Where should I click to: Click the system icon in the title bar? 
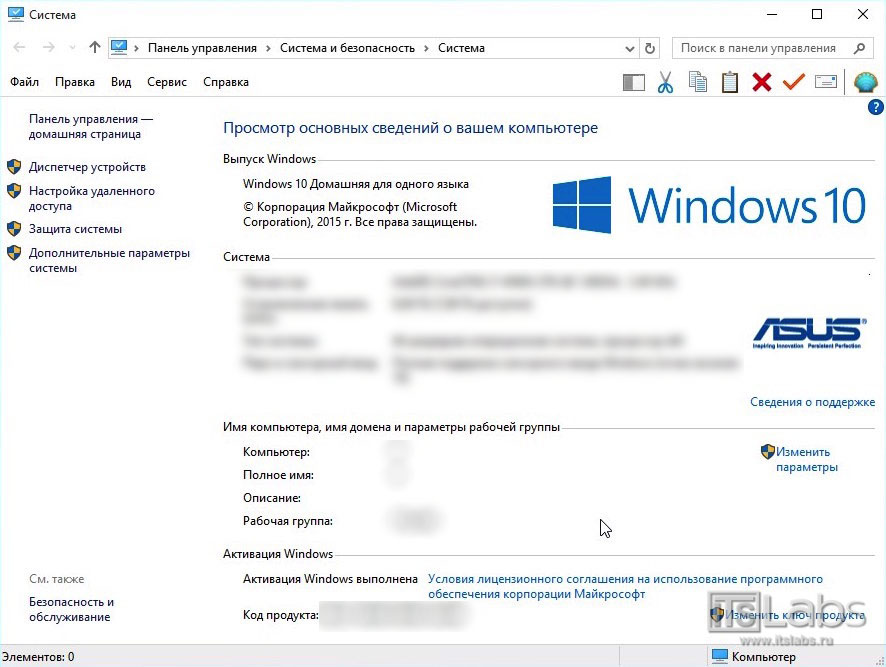click(x=16, y=15)
